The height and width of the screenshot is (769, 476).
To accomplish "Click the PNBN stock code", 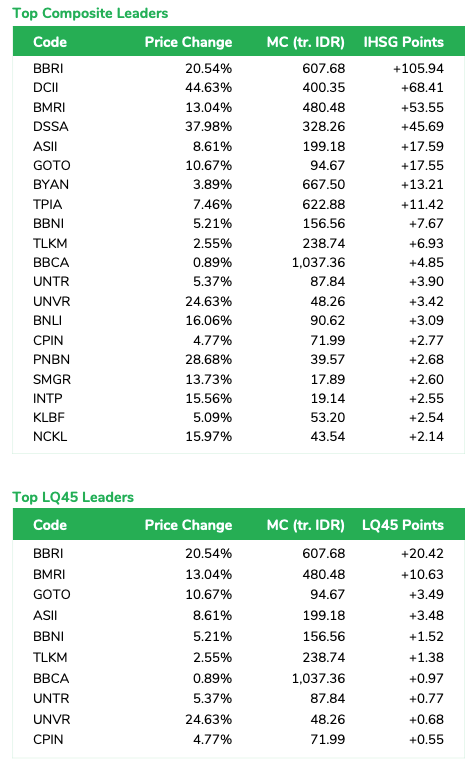I will coord(51,359).
